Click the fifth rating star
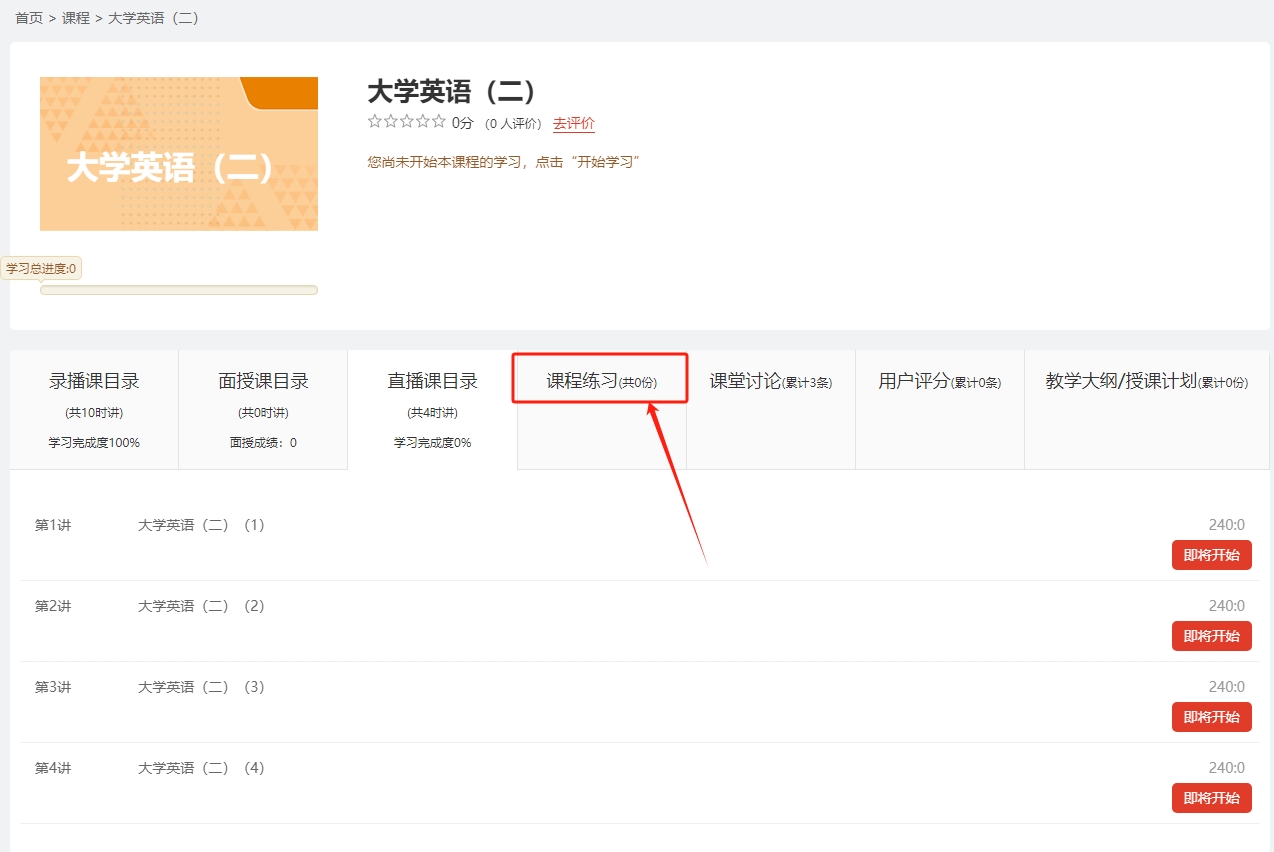1274x852 pixels. [x=438, y=122]
